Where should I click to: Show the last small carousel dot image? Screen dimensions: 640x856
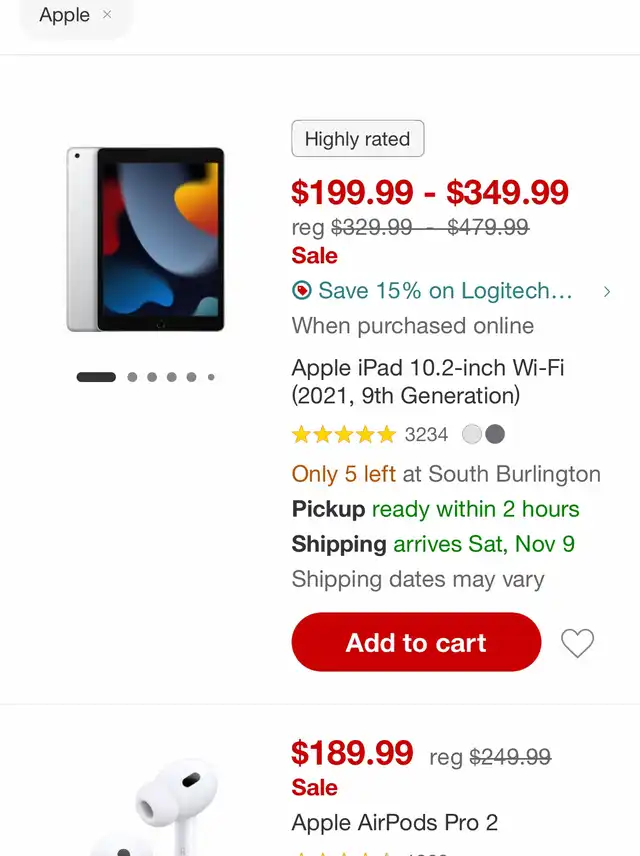(211, 377)
